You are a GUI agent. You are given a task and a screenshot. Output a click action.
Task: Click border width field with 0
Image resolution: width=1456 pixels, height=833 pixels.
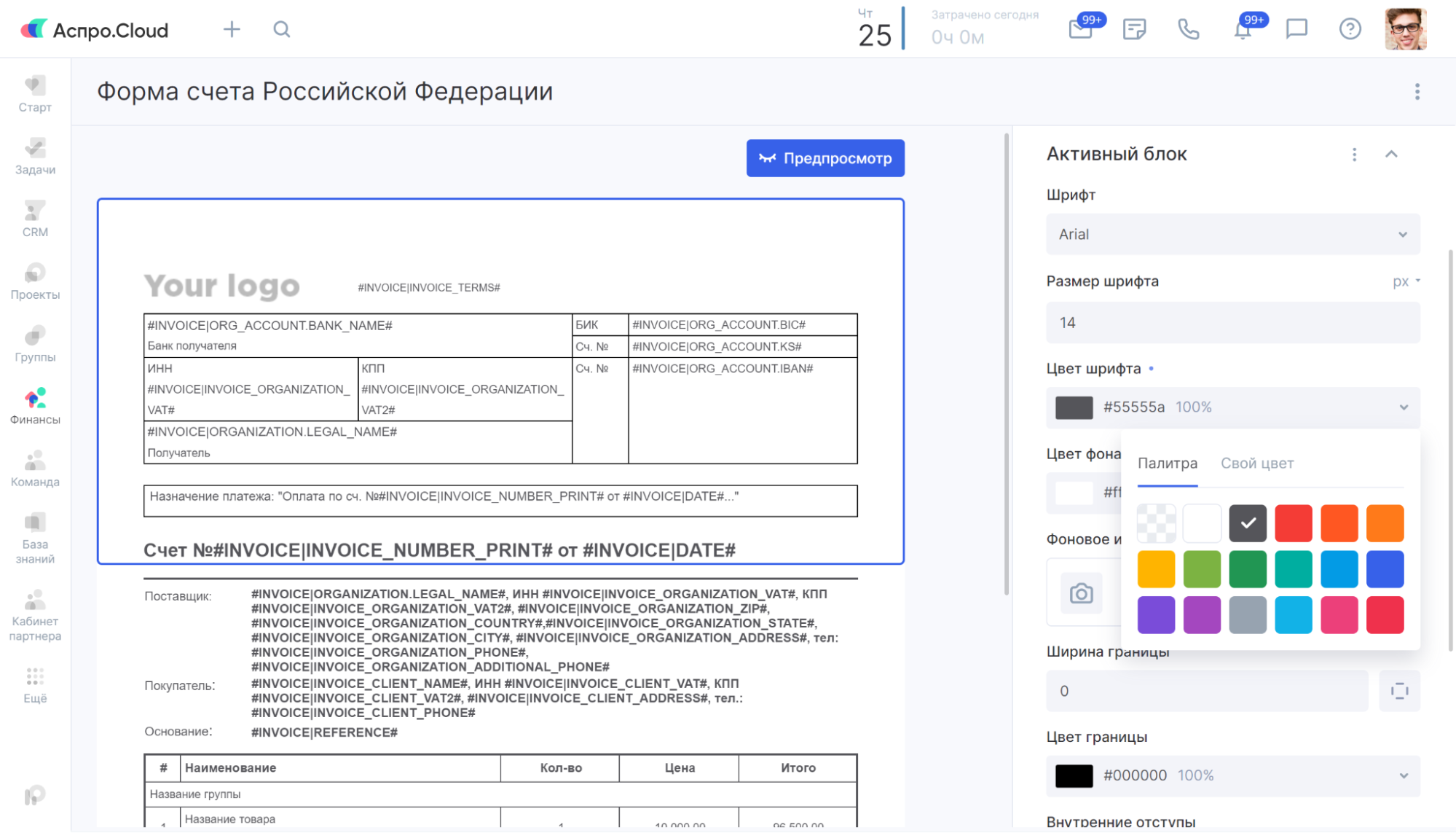point(1207,691)
